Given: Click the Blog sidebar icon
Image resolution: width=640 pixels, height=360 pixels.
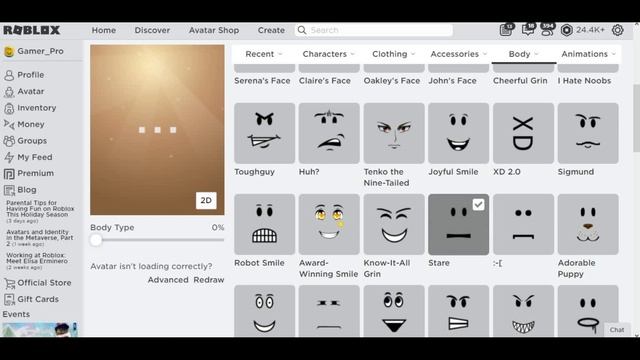Looking at the screenshot, I should (x=9, y=190).
